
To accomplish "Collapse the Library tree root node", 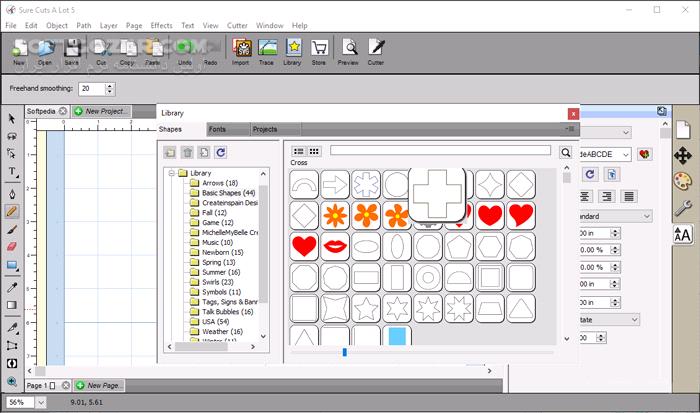I will point(171,173).
